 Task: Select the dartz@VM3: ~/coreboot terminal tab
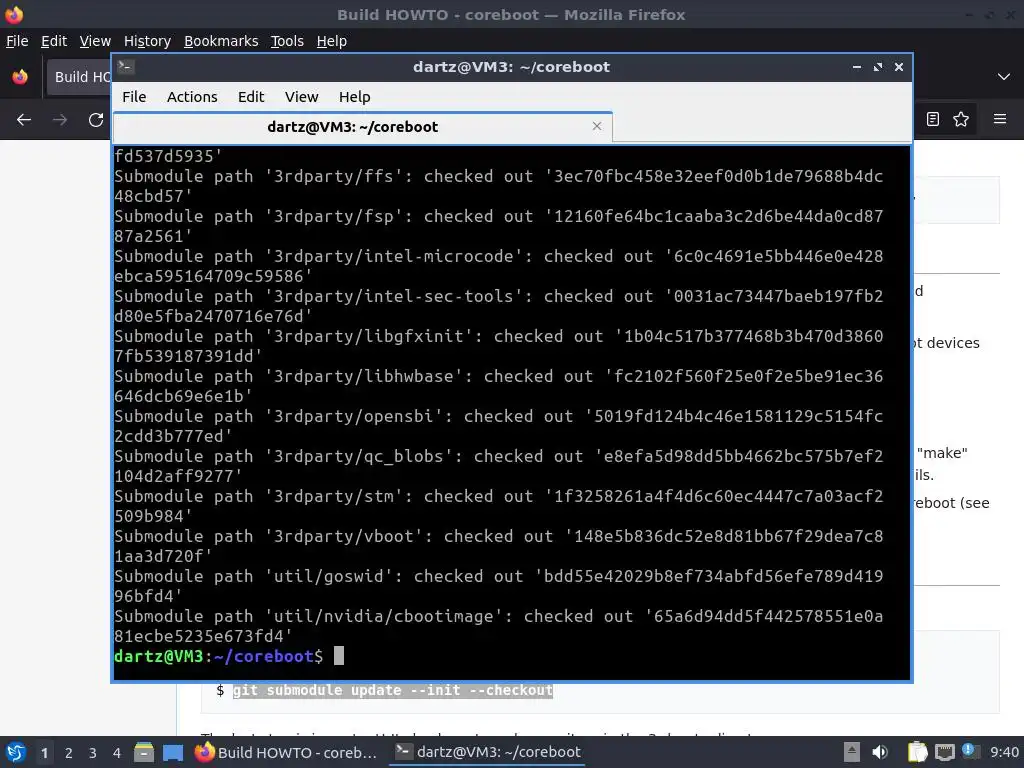(x=362, y=127)
